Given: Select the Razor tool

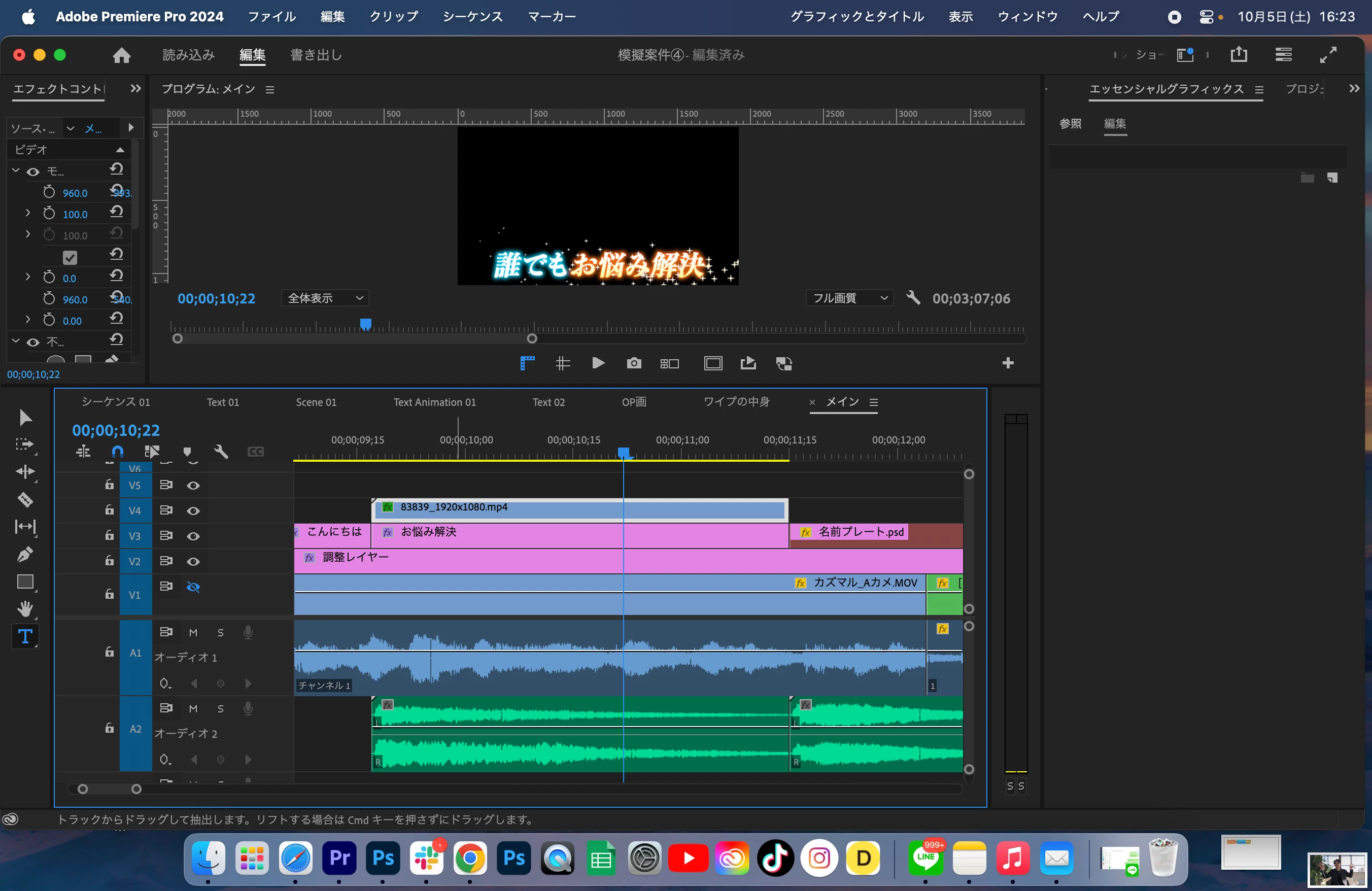Looking at the screenshot, I should tap(25, 499).
